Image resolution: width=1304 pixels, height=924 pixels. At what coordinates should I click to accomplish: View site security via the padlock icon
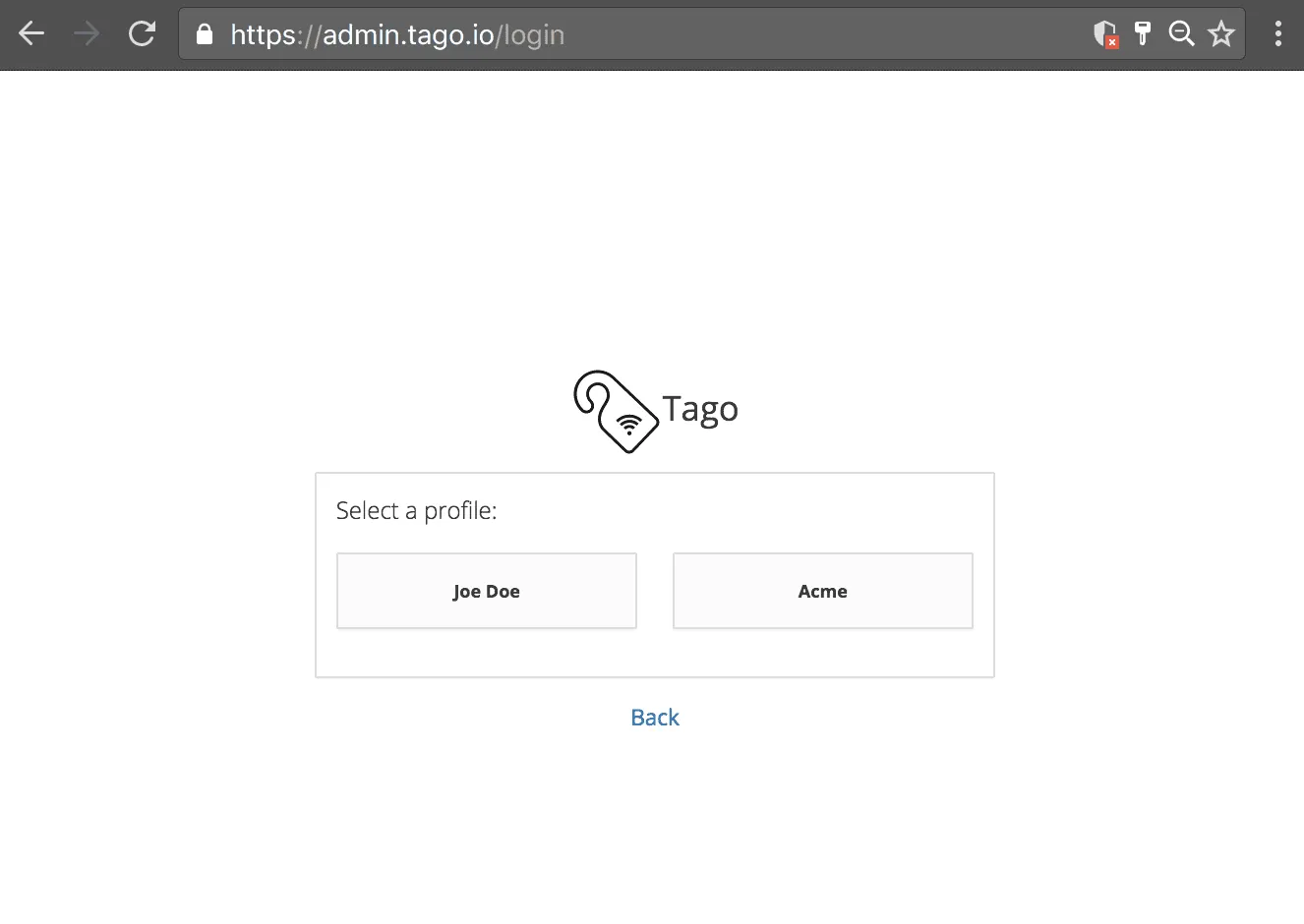[x=204, y=33]
